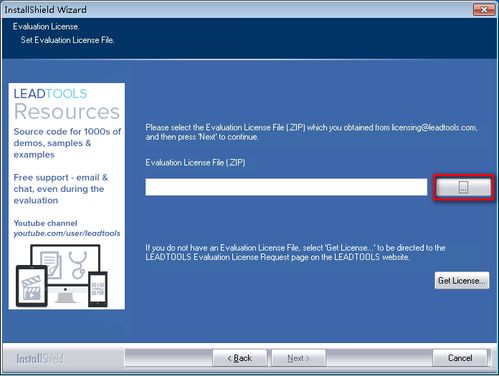499x376 pixels.
Task: Click the 'Youtube channel' label
Action: (x=45, y=223)
